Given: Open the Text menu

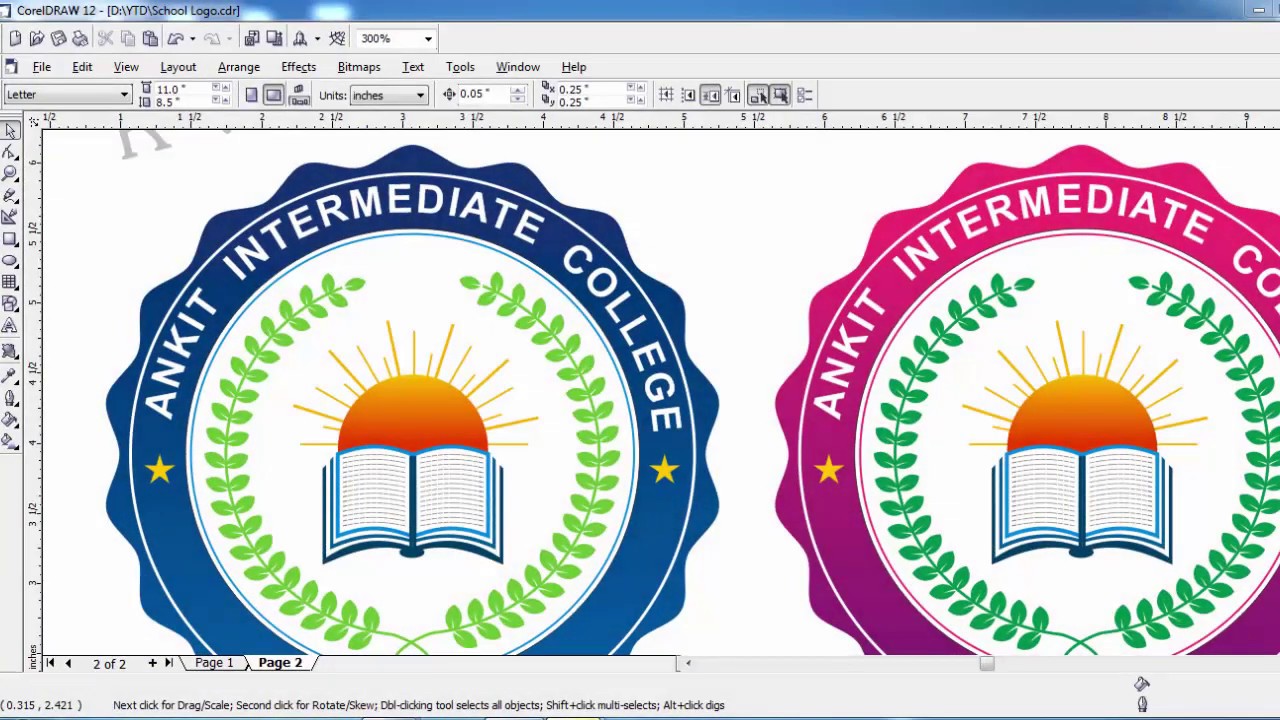Looking at the screenshot, I should click(x=413, y=67).
